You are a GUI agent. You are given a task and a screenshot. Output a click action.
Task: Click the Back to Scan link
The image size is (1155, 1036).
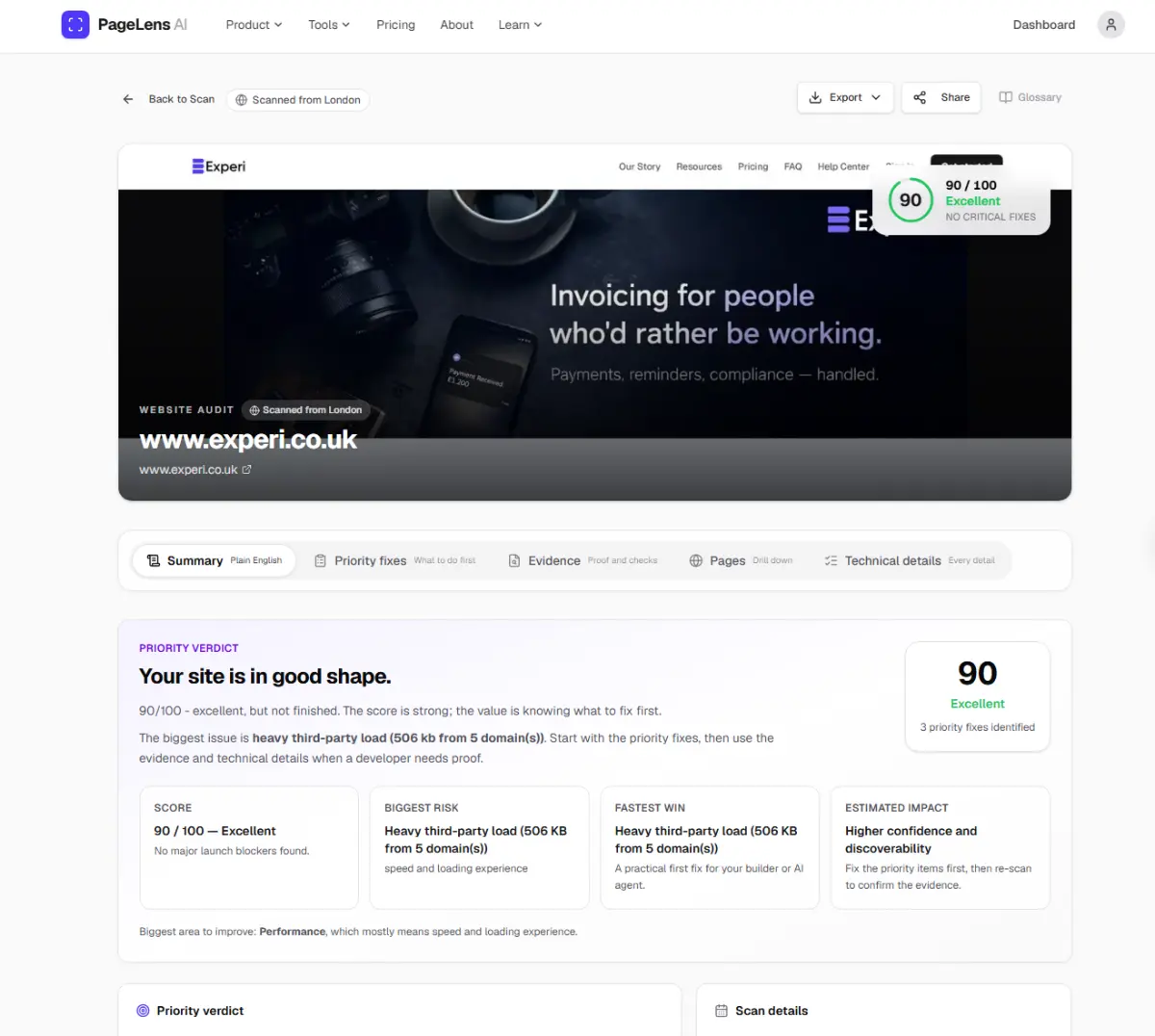click(168, 99)
